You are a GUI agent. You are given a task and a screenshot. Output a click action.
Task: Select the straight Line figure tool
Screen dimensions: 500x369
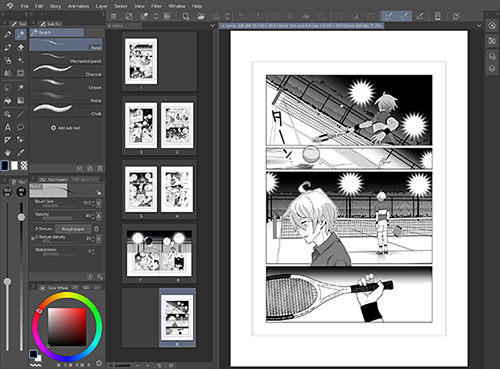pyautogui.click(x=20, y=114)
